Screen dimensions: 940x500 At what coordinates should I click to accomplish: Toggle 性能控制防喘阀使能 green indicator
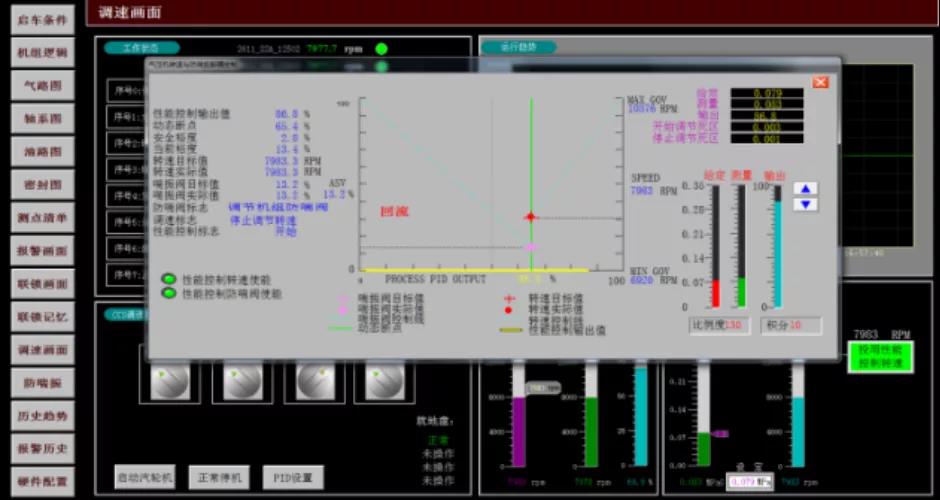click(169, 294)
